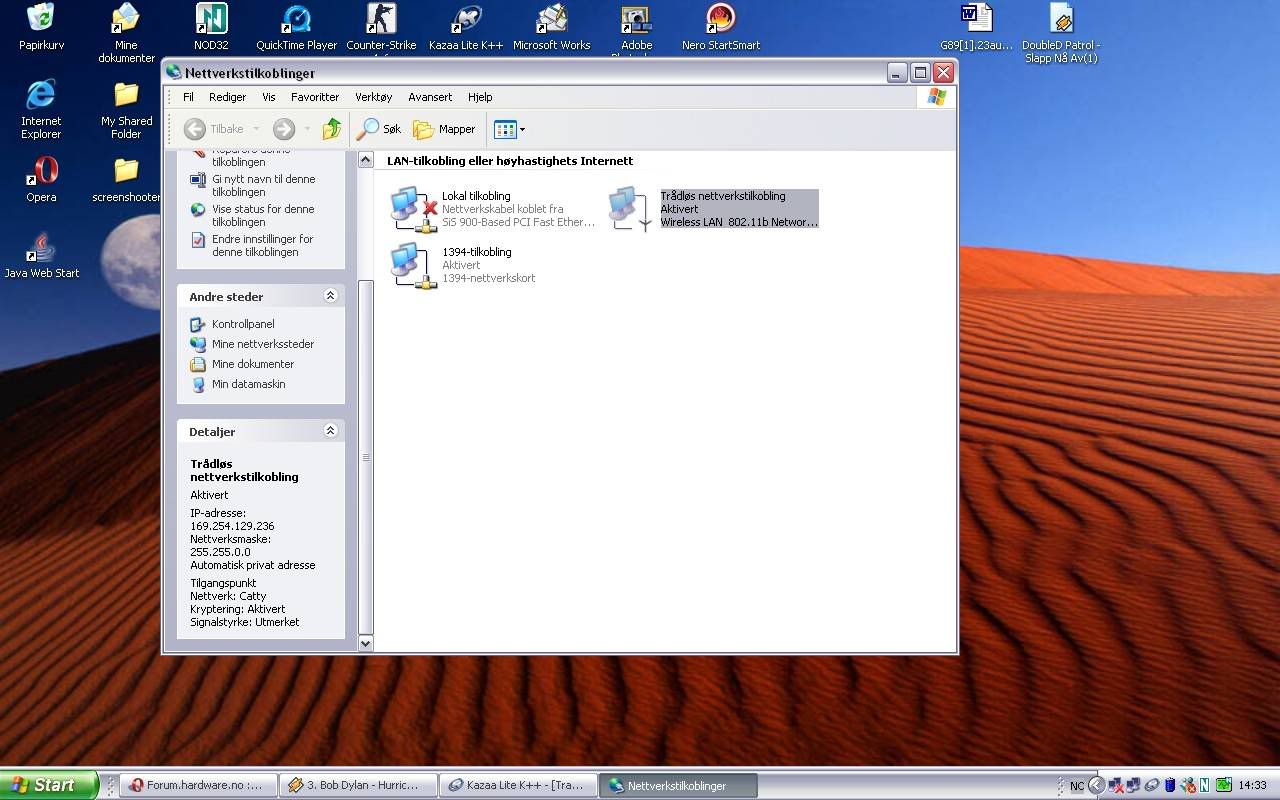Open the Avansert menu
The width and height of the screenshot is (1280, 800).
point(430,97)
